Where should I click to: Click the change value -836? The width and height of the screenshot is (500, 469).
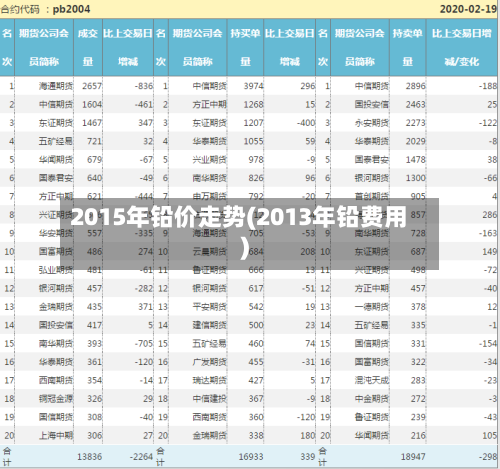click(x=144, y=86)
